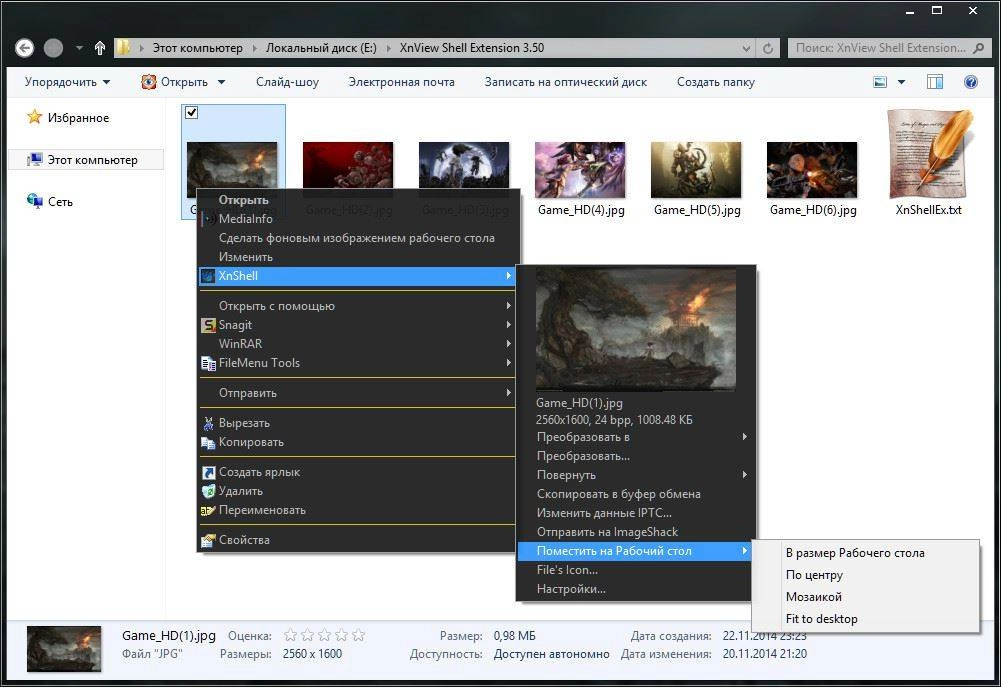Click the Переименовать icon
This screenshot has width=1001, height=687.
click(x=208, y=510)
